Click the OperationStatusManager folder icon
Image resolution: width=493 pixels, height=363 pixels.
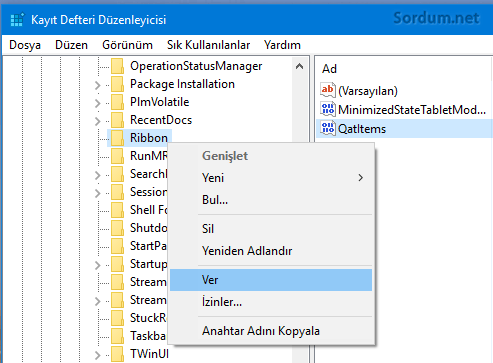coord(117,66)
